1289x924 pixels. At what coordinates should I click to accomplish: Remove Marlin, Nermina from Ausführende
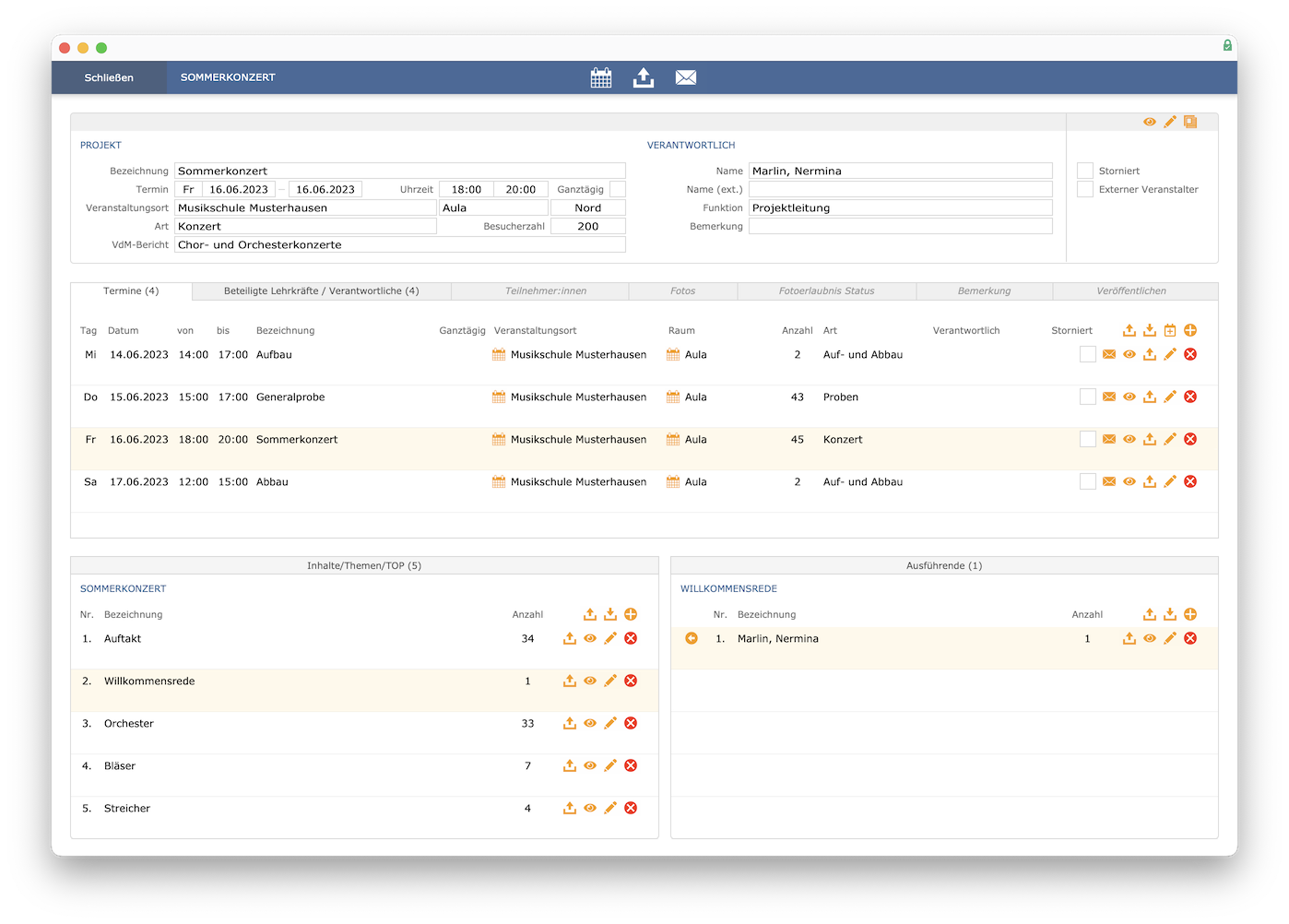[x=1190, y=638]
